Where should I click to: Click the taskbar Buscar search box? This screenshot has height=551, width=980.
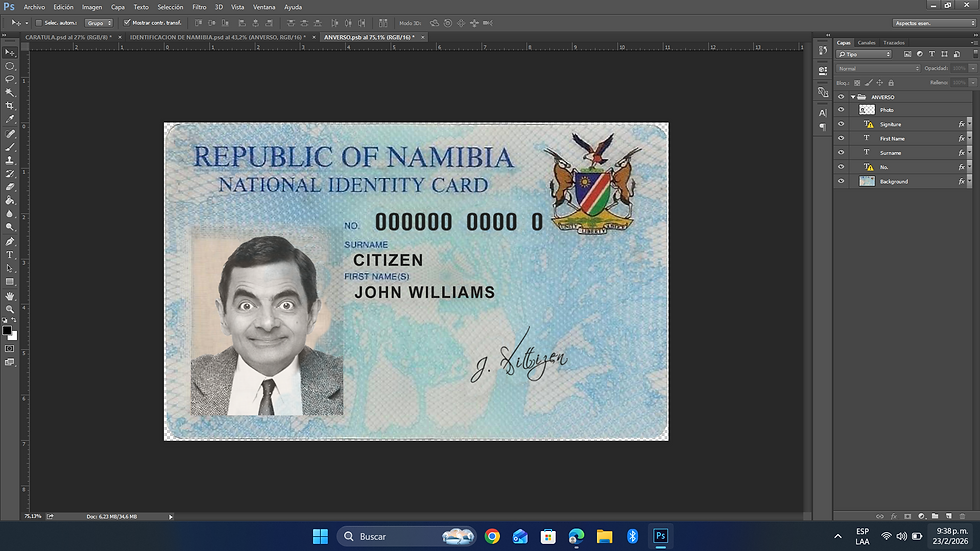406,536
